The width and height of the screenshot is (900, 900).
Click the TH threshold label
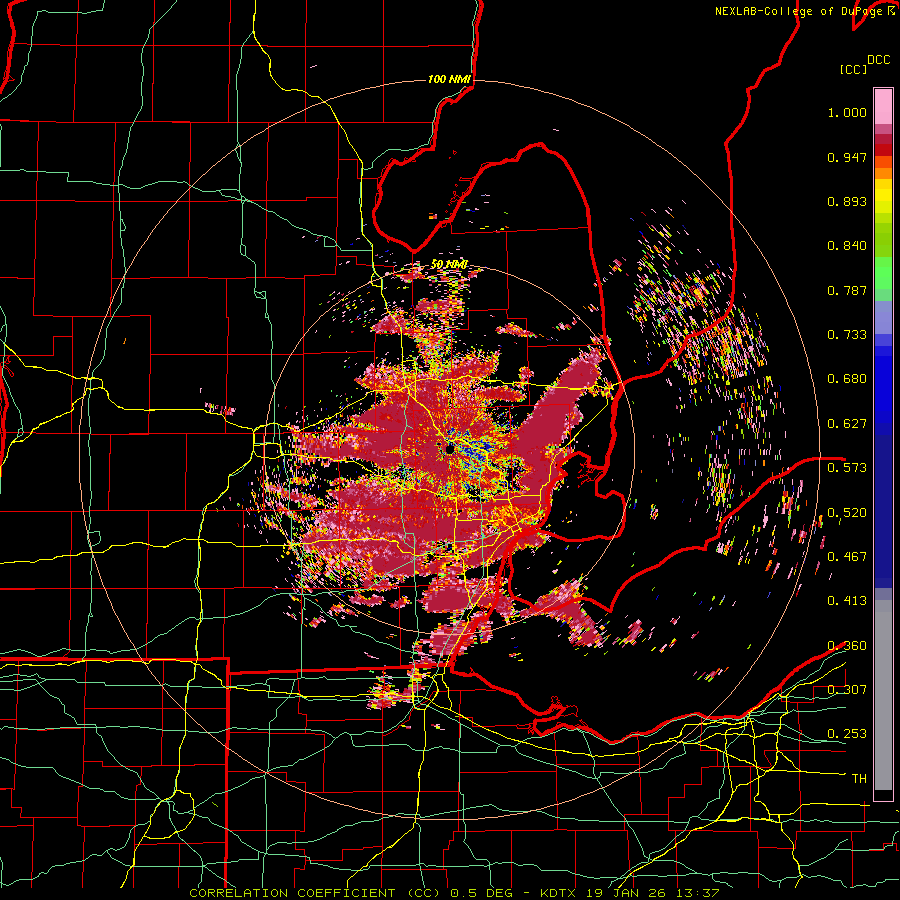(x=859, y=779)
